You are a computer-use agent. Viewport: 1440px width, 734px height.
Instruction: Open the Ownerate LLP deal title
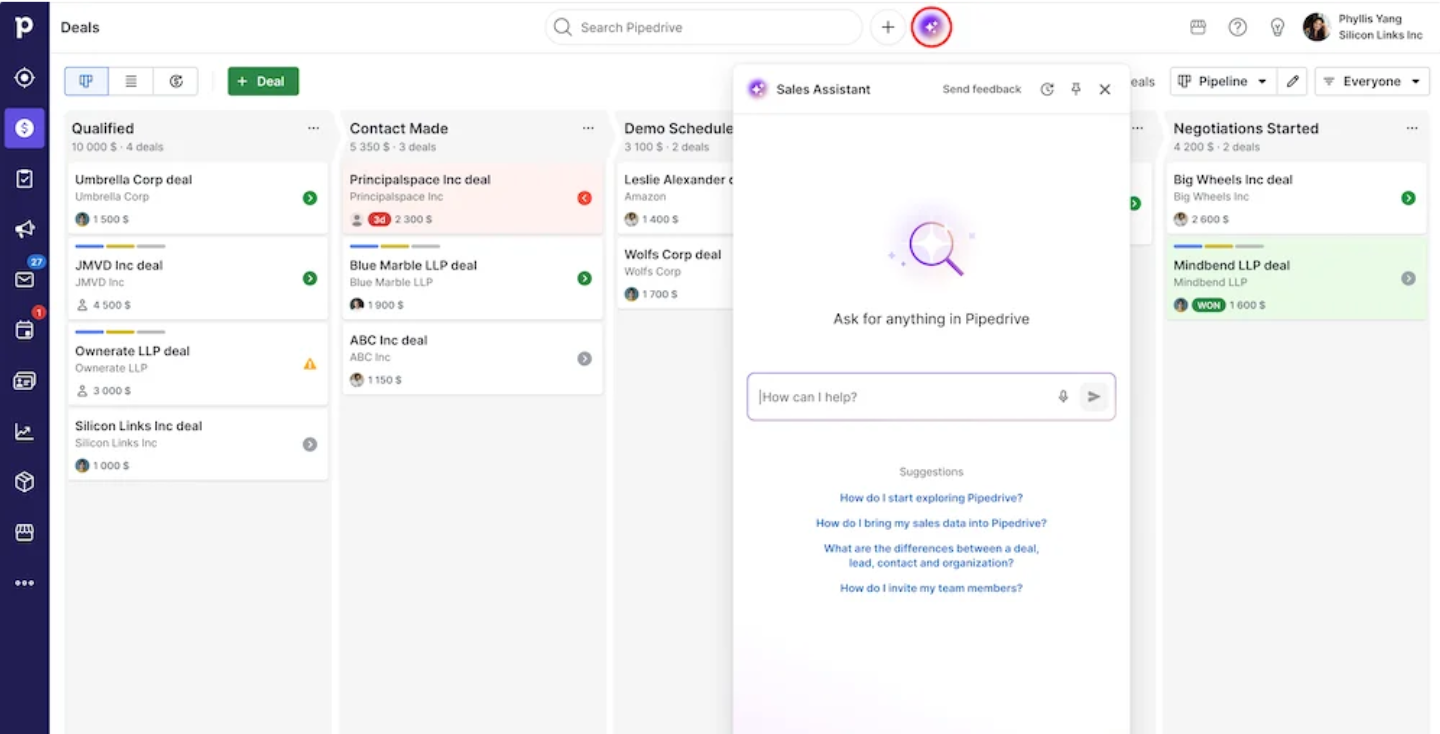tap(132, 351)
